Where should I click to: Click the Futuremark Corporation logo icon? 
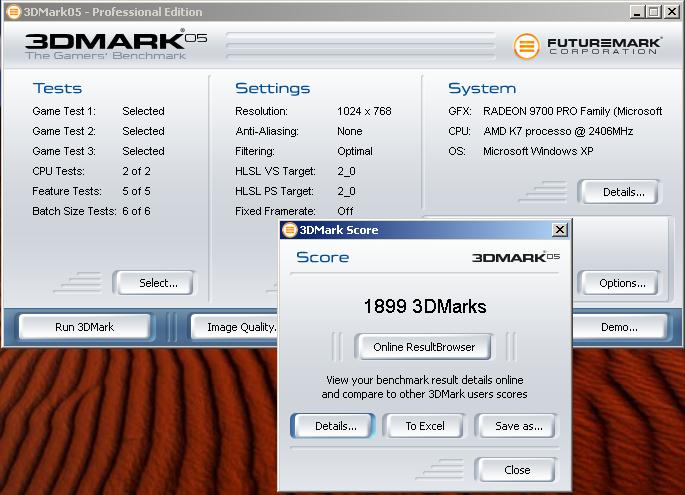[x=526, y=46]
